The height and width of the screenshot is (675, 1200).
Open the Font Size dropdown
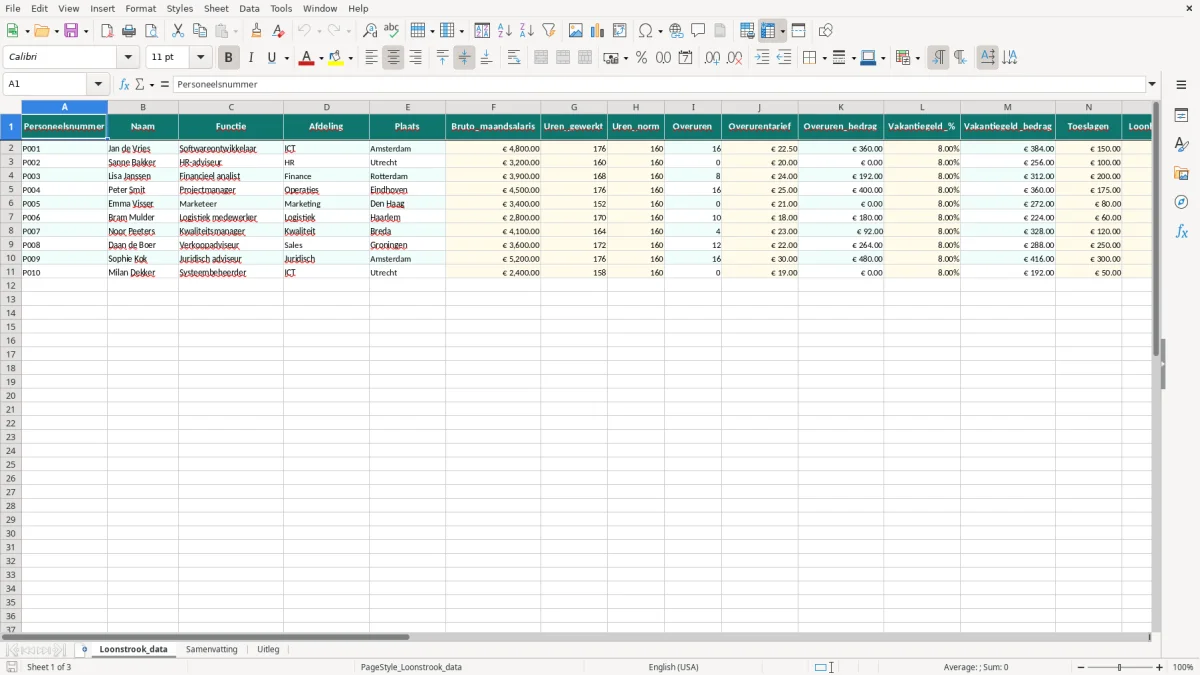[x=201, y=58]
